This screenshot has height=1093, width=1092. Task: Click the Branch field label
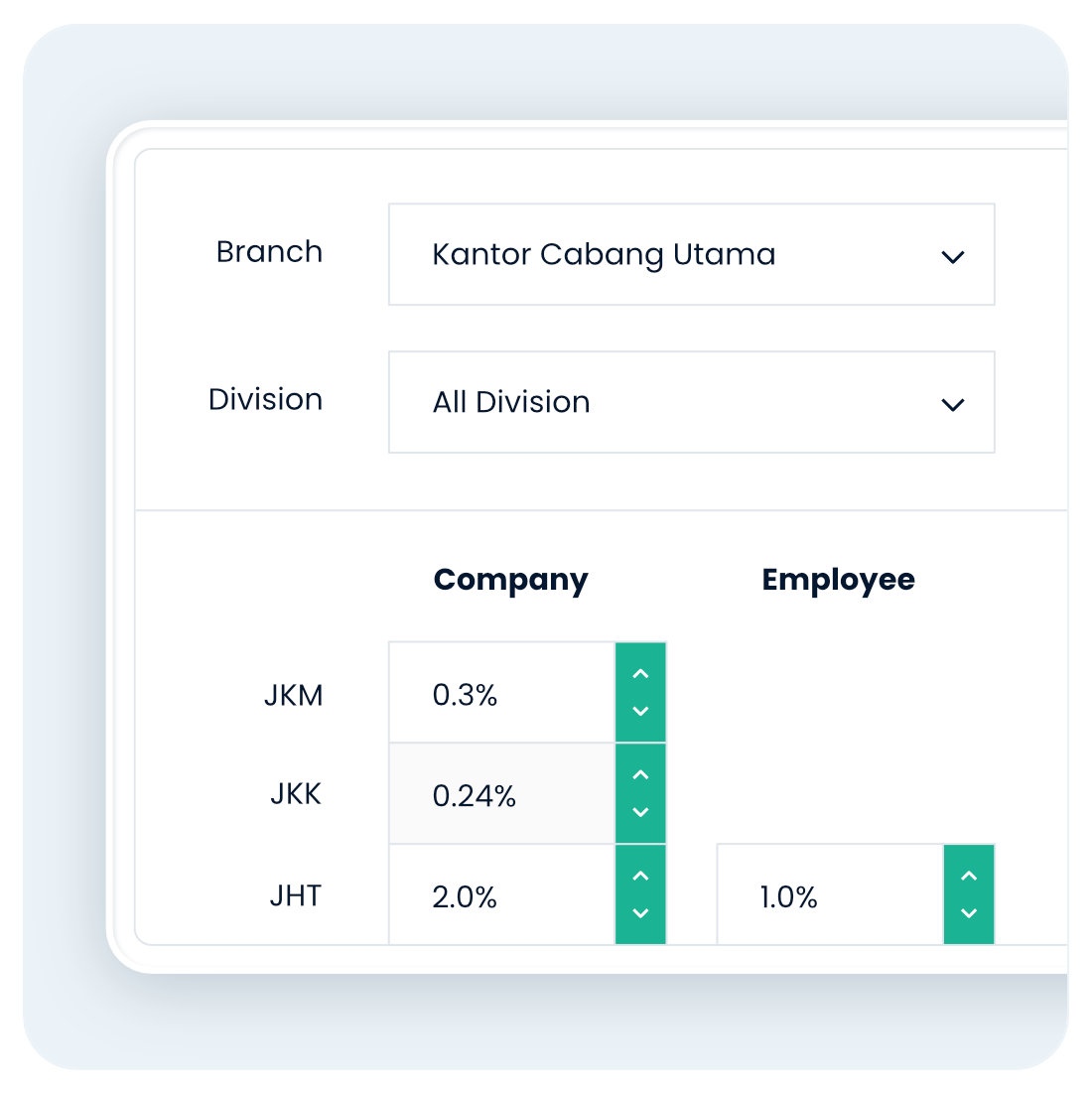click(x=269, y=252)
